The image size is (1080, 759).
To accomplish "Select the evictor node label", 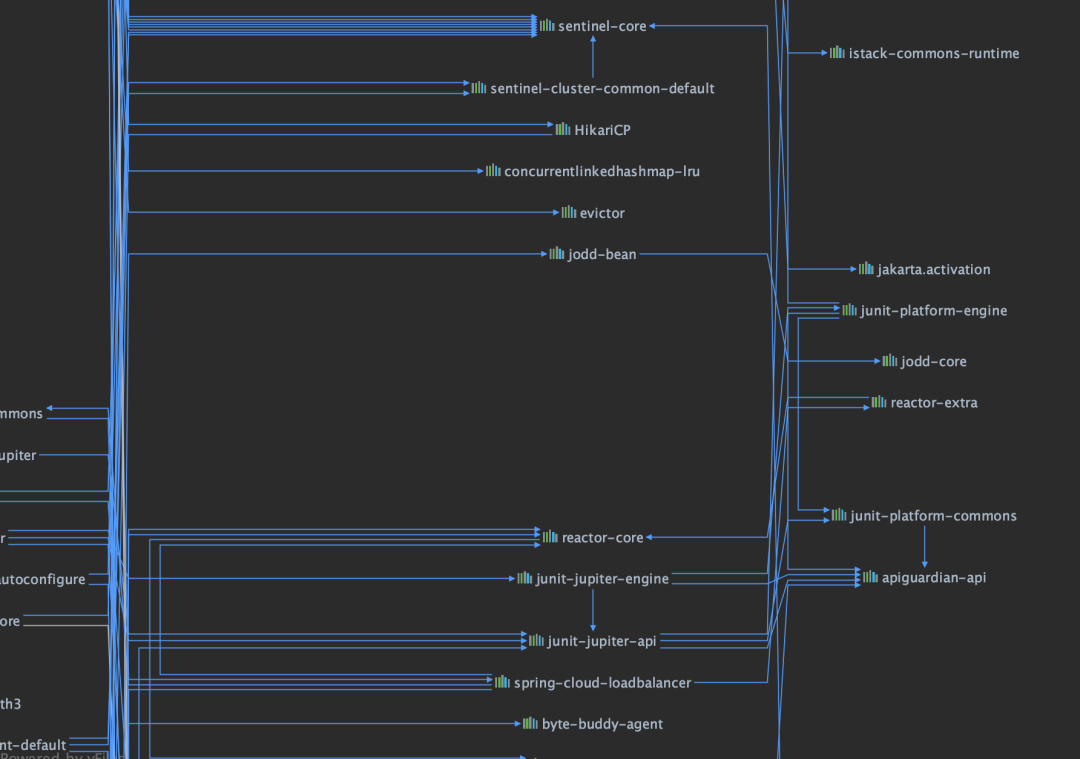I will point(602,214).
